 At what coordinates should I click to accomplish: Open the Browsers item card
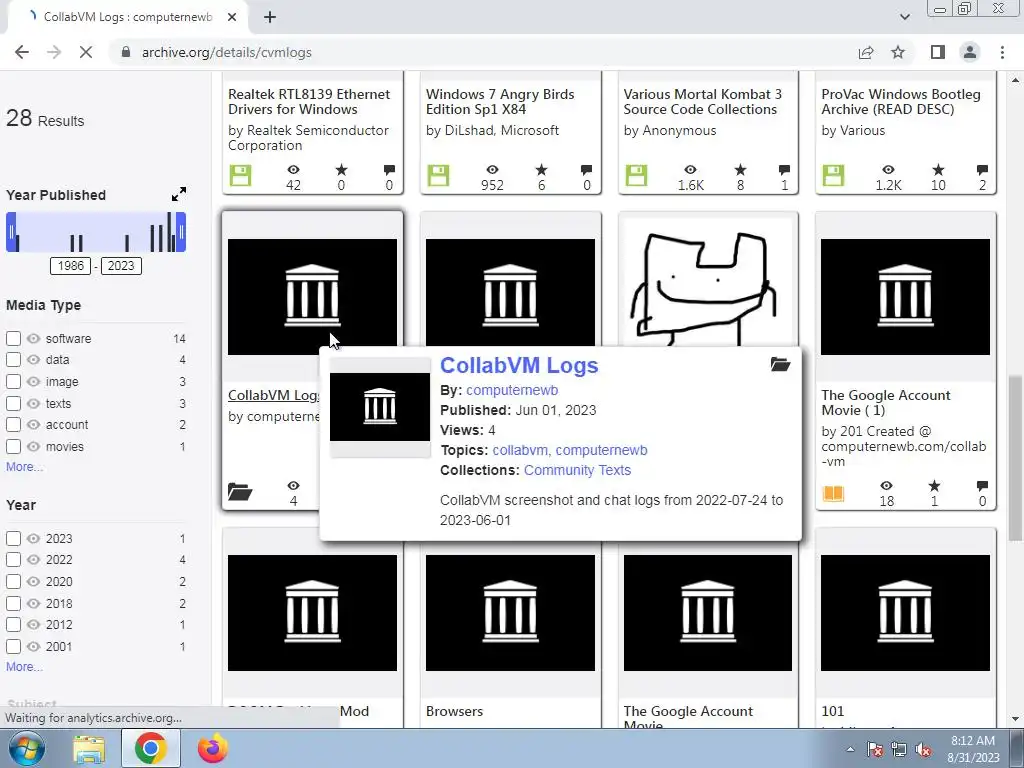[x=455, y=711]
